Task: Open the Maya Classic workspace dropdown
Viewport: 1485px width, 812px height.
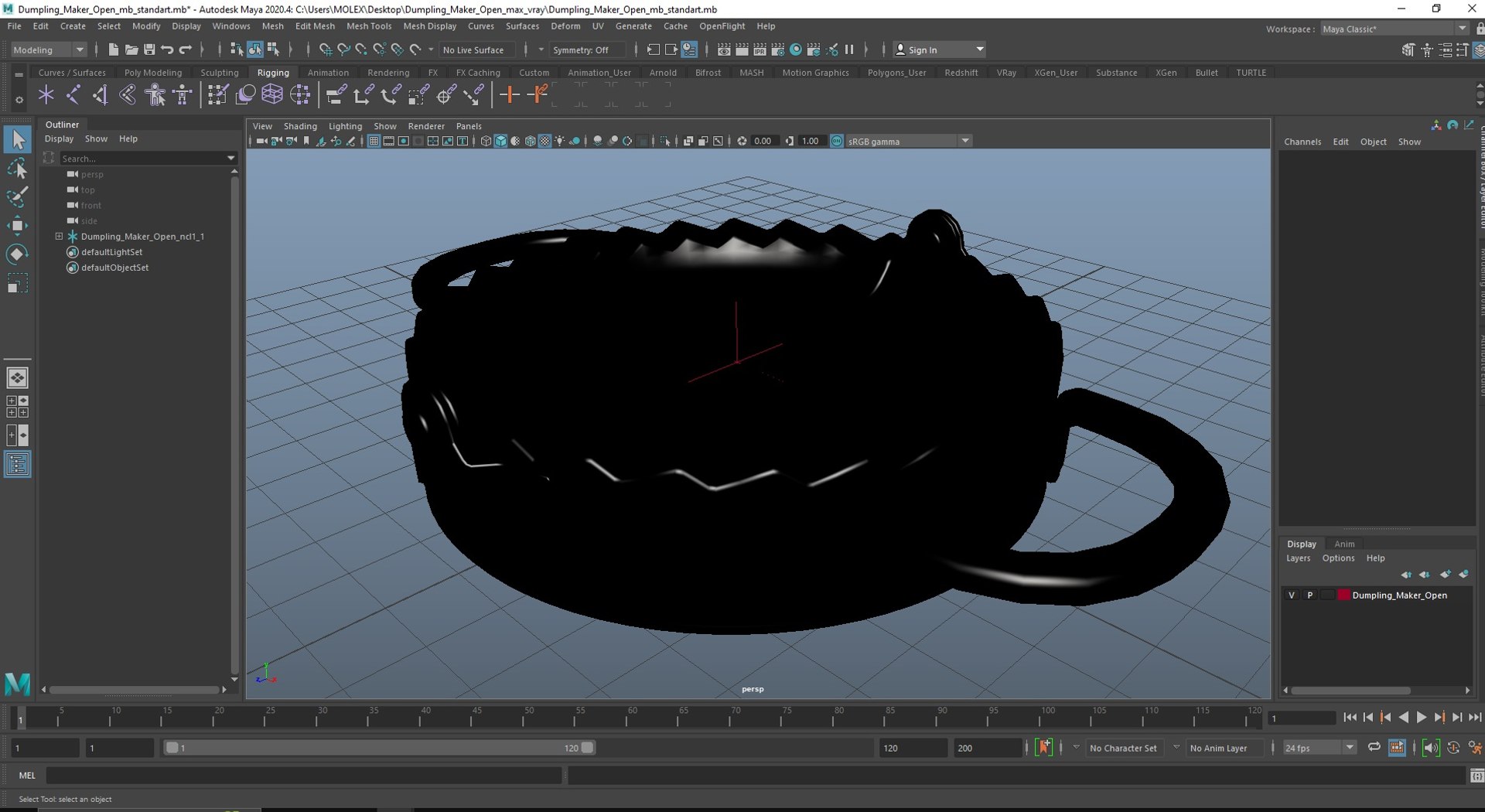Action: [1395, 29]
